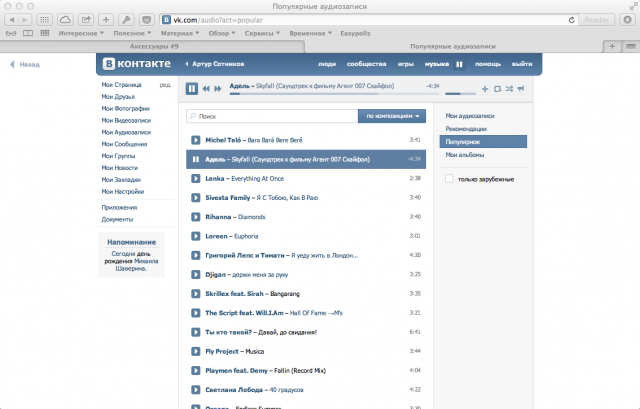Switch to Аксессуары #9 tab
Screen dimensions: 640x409
154,47
